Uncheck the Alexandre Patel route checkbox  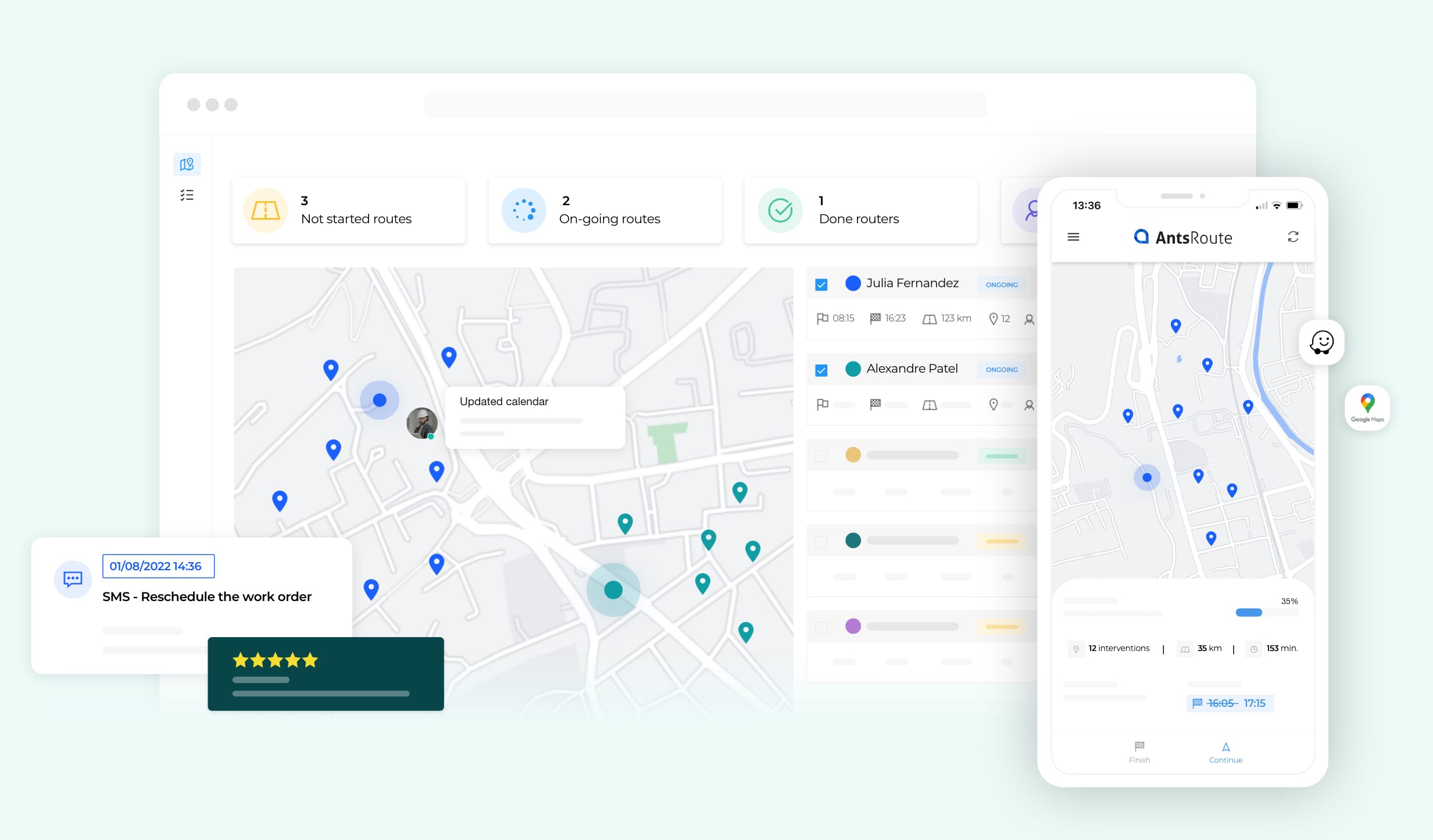[x=821, y=370]
